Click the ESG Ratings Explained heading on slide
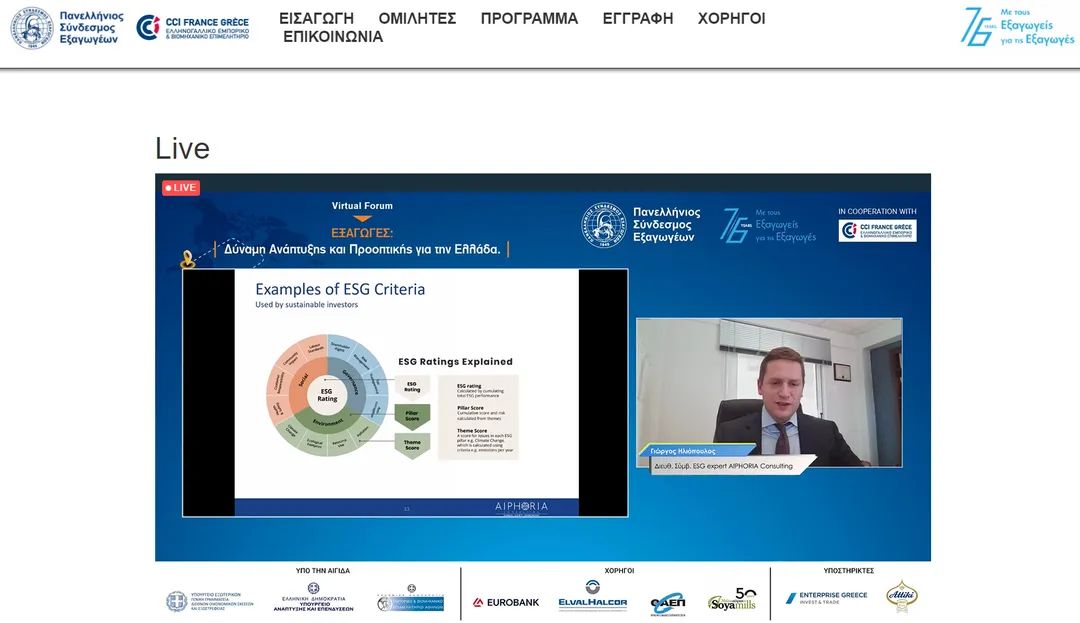This screenshot has width=1080, height=623. click(x=455, y=361)
